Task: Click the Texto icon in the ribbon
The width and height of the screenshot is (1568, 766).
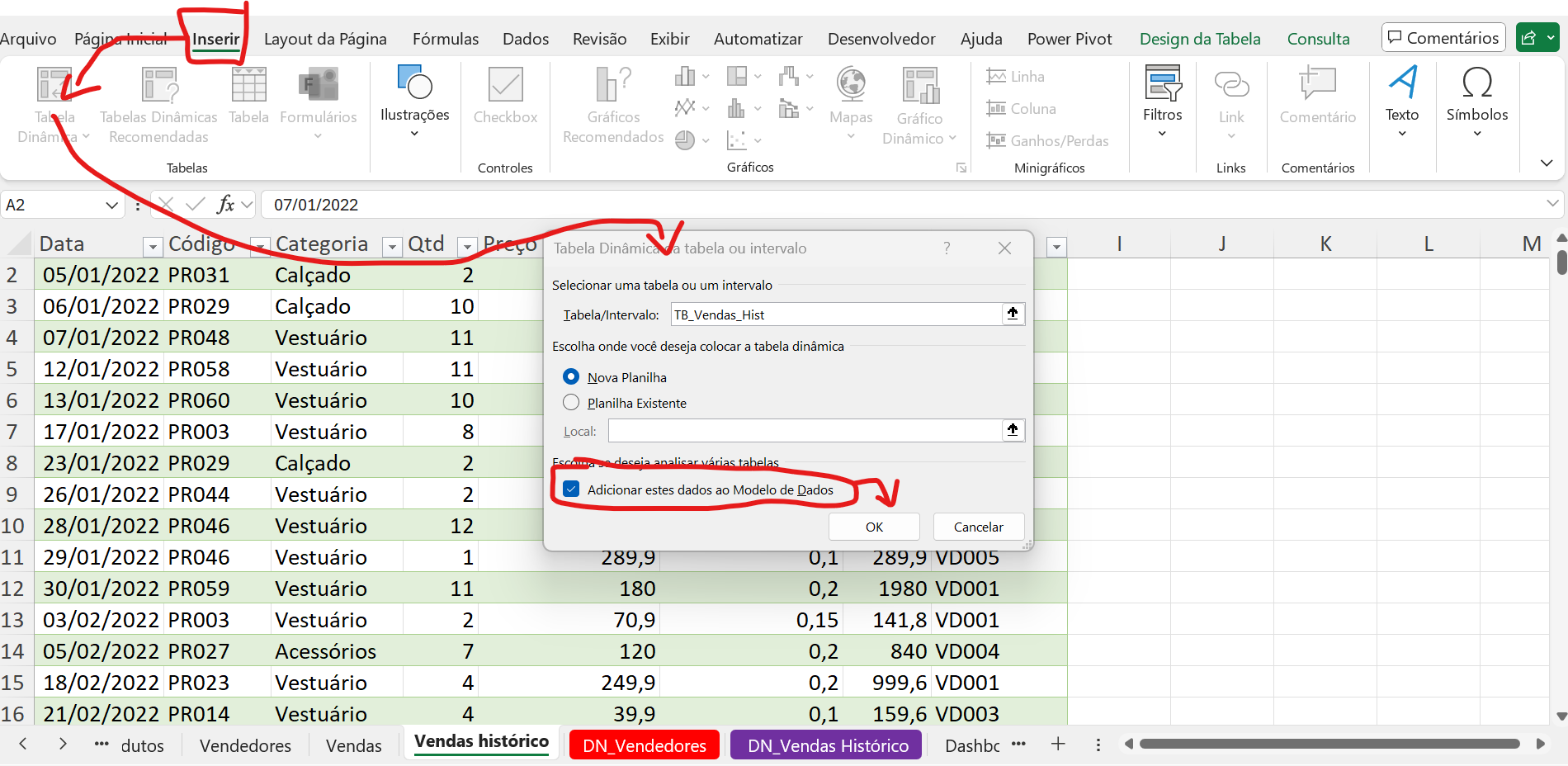Action: click(x=1401, y=85)
